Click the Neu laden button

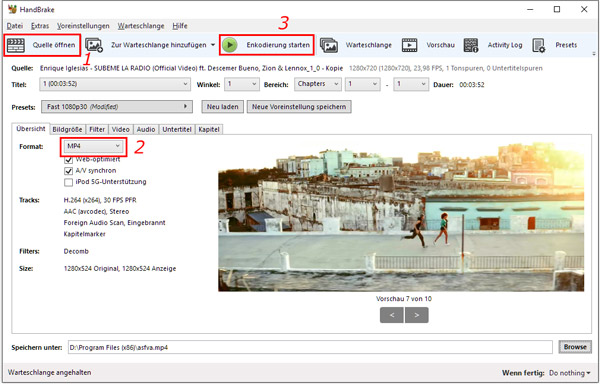pyautogui.click(x=222, y=107)
